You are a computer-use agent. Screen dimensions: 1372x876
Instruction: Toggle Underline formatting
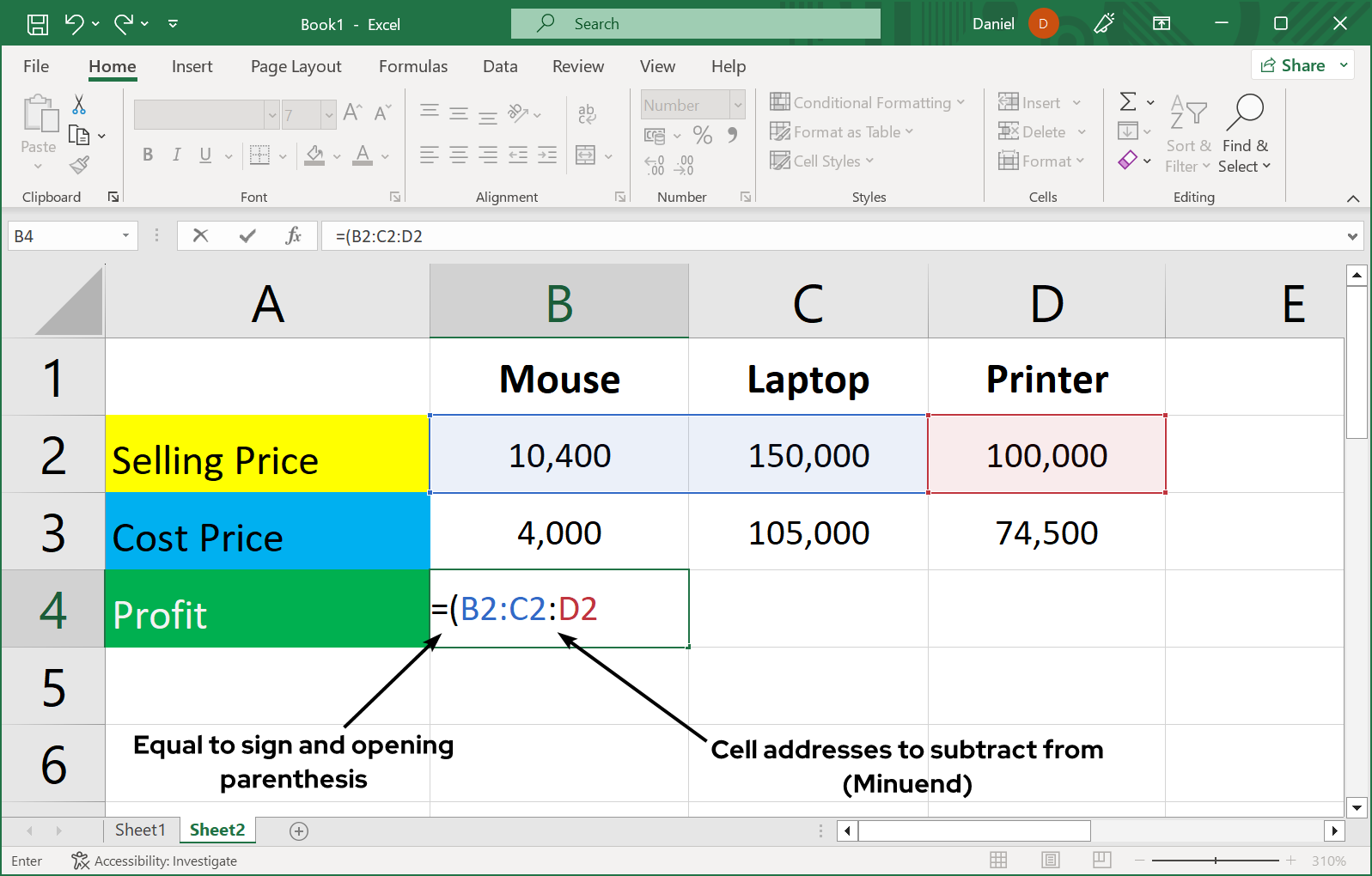205,155
